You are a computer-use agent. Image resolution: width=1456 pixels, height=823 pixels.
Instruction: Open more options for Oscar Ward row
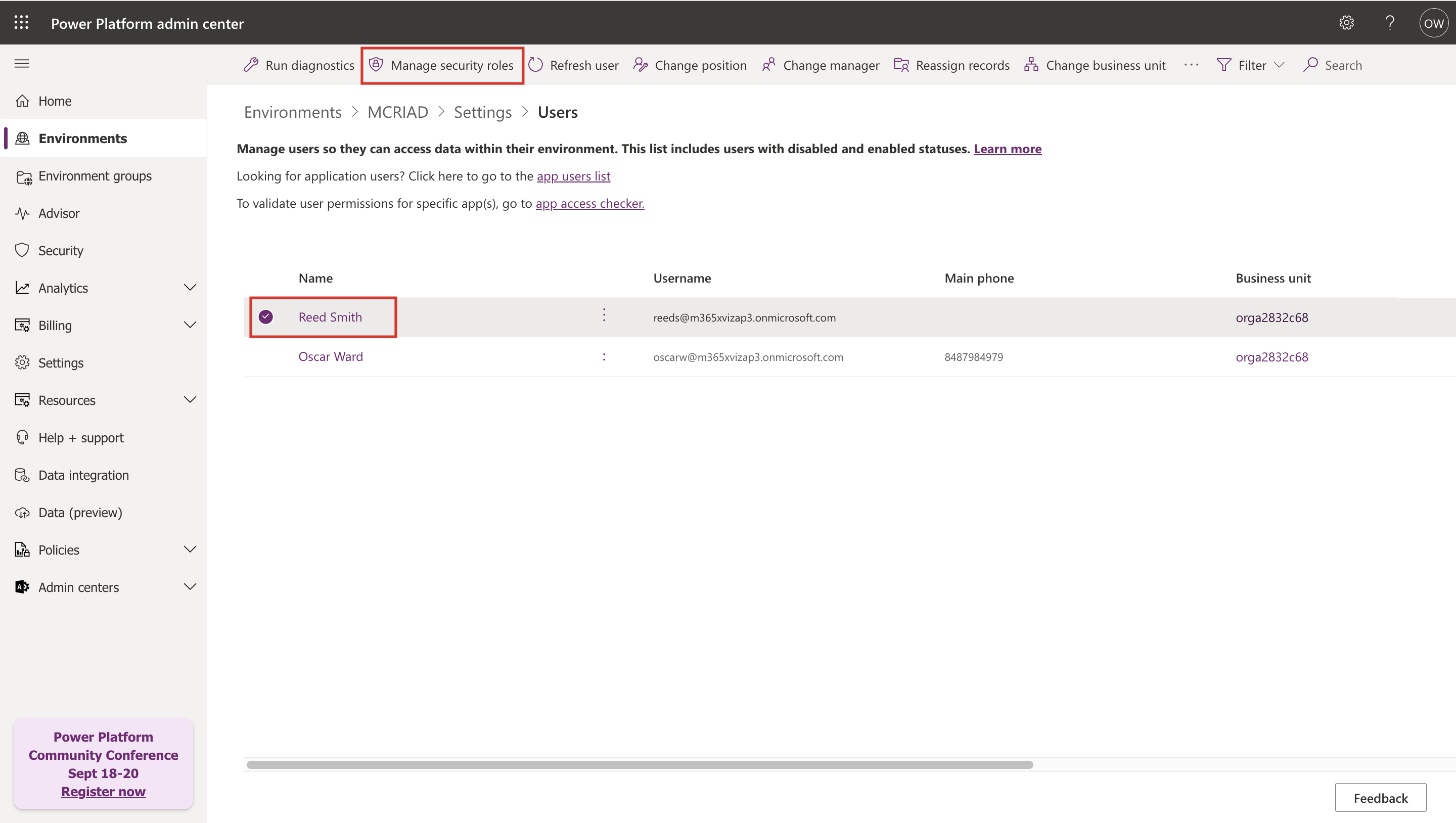(604, 357)
